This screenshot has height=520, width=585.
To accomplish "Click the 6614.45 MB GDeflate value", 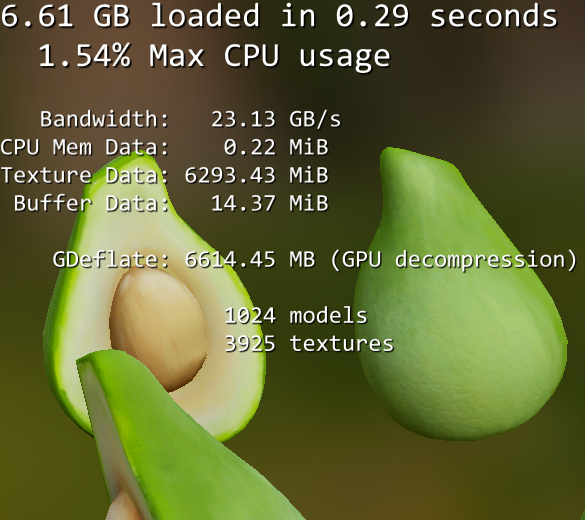I will click(x=250, y=260).
